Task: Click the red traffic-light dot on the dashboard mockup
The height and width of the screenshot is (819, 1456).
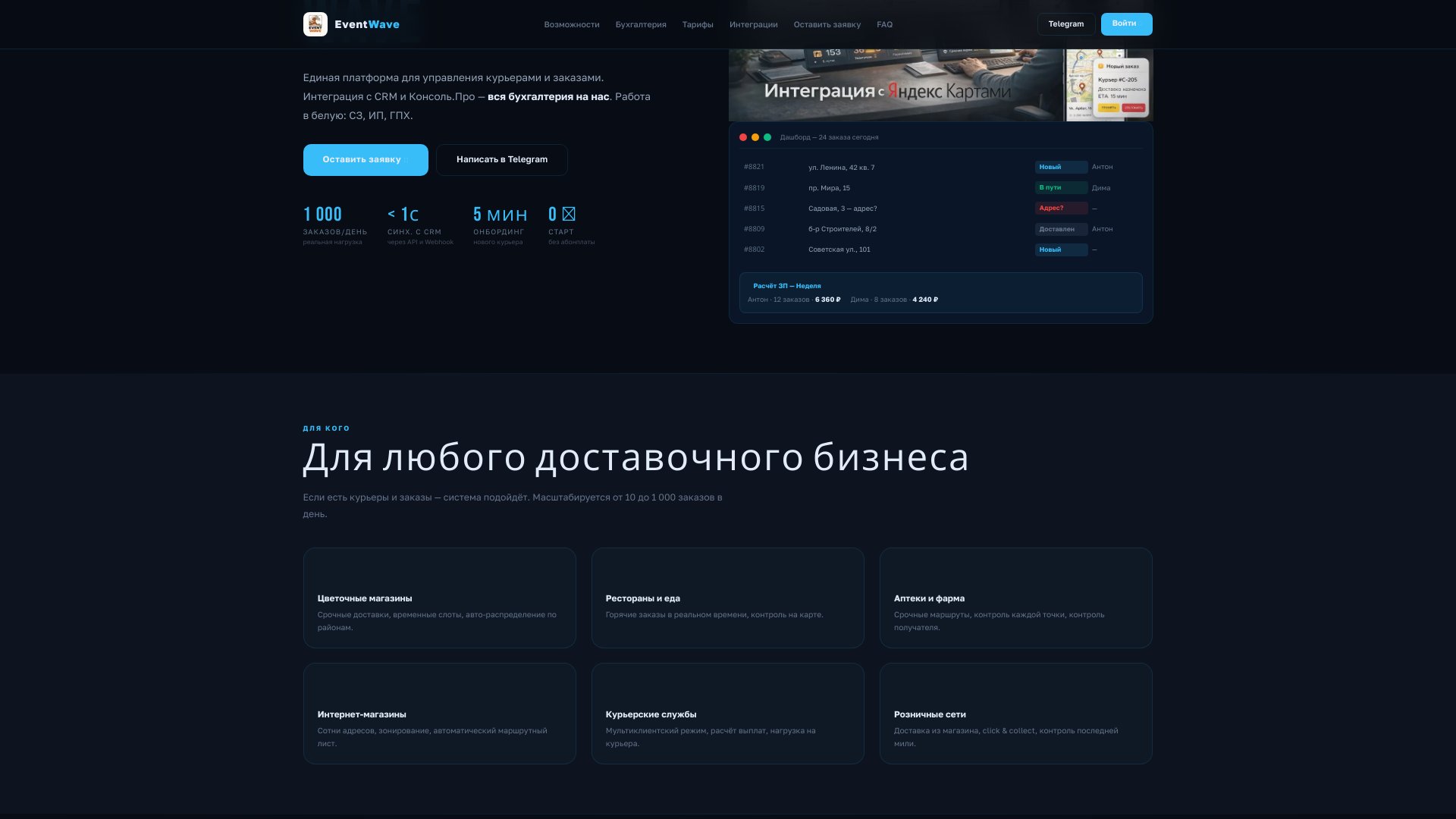Action: [744, 137]
